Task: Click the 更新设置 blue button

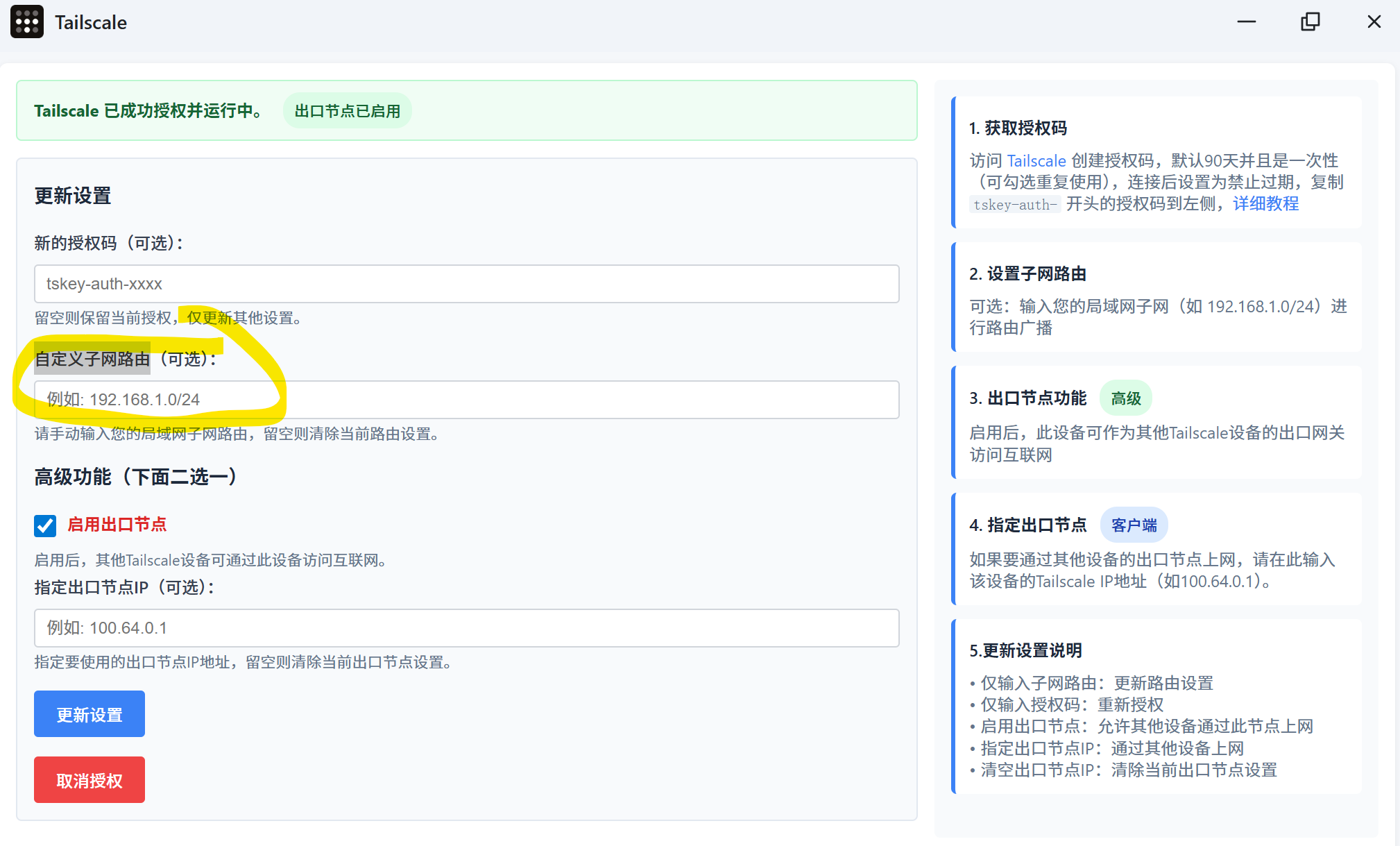Action: click(x=89, y=714)
